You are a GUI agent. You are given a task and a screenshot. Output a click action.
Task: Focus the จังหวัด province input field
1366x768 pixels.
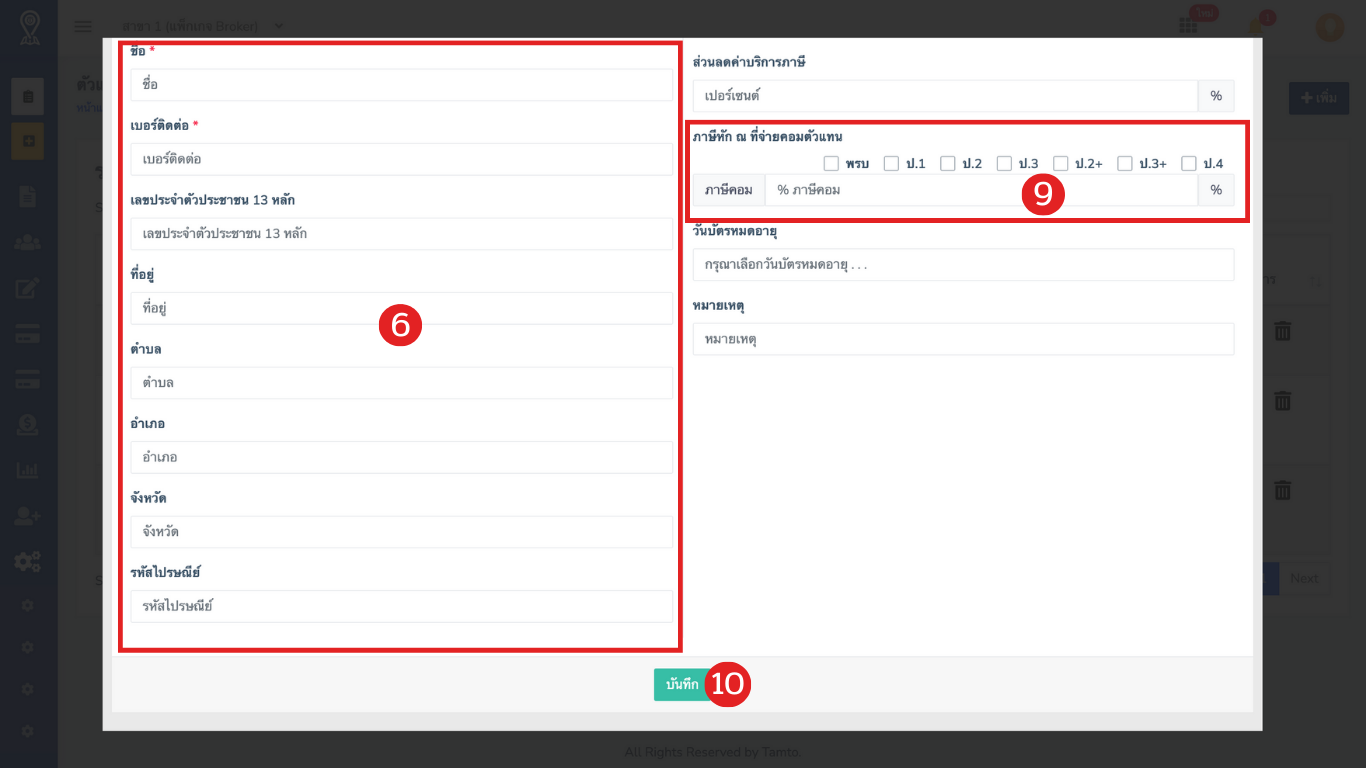[402, 532]
